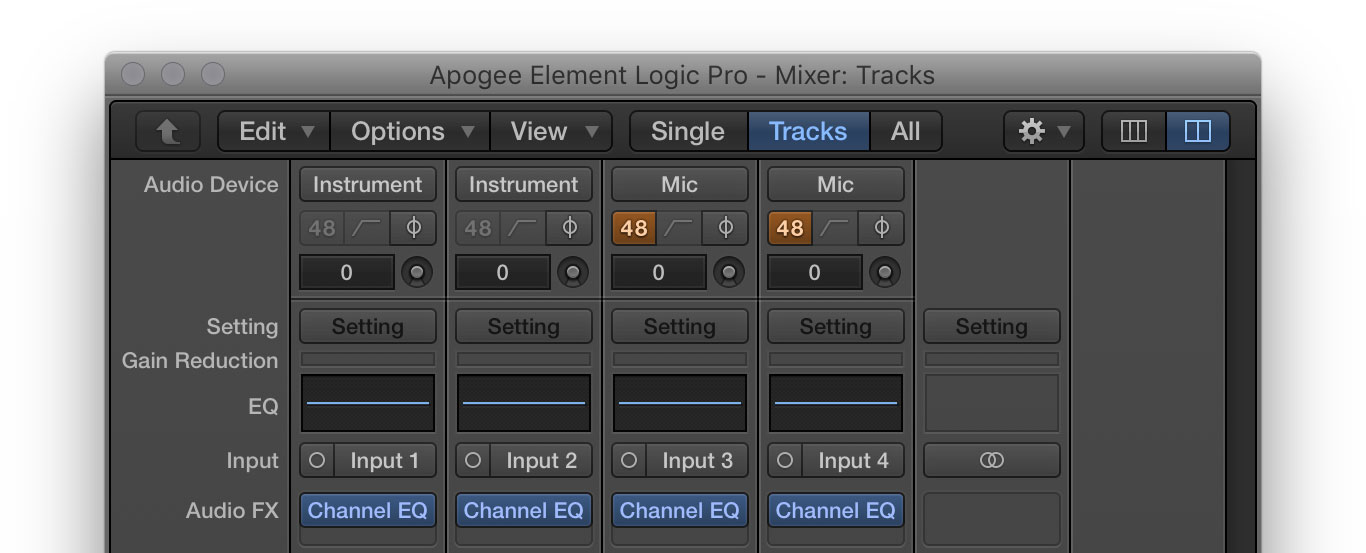Toggle high-pass filter on Input 4 strip
The image size is (1366, 553).
pos(835,228)
